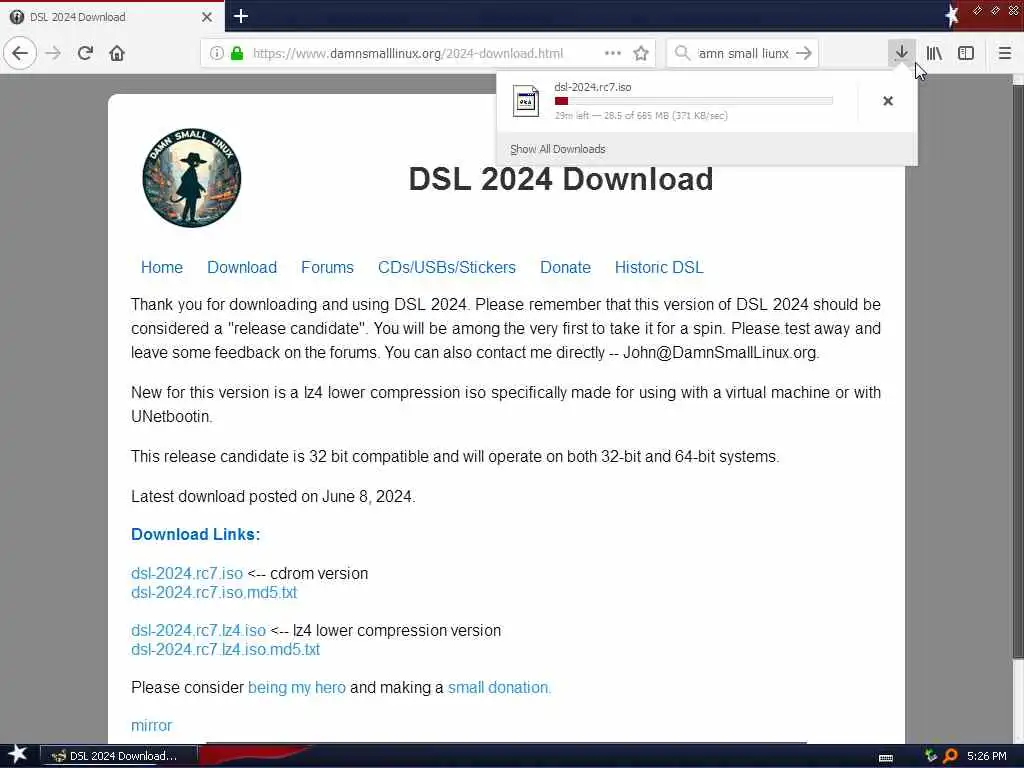Toggle the sidebar view icon

click(966, 53)
